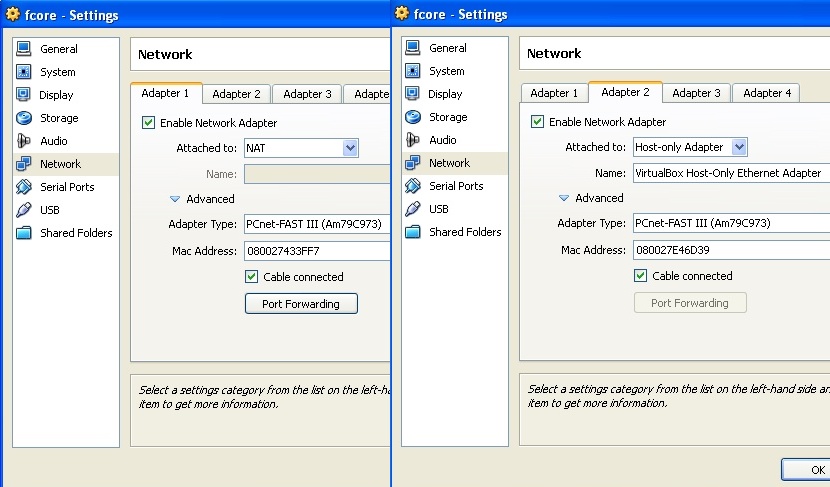This screenshot has width=830, height=487.
Task: Switch to Adapter 3 tab in right window
Action: (x=697, y=93)
